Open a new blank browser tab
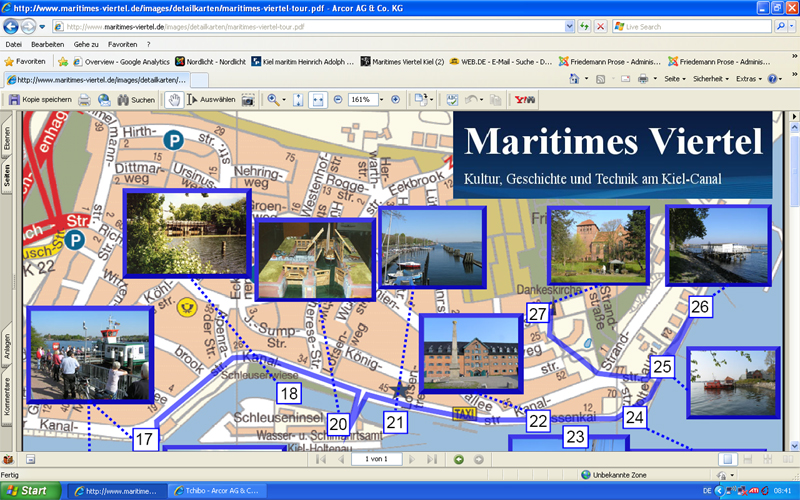The image size is (800, 500). [x=199, y=80]
